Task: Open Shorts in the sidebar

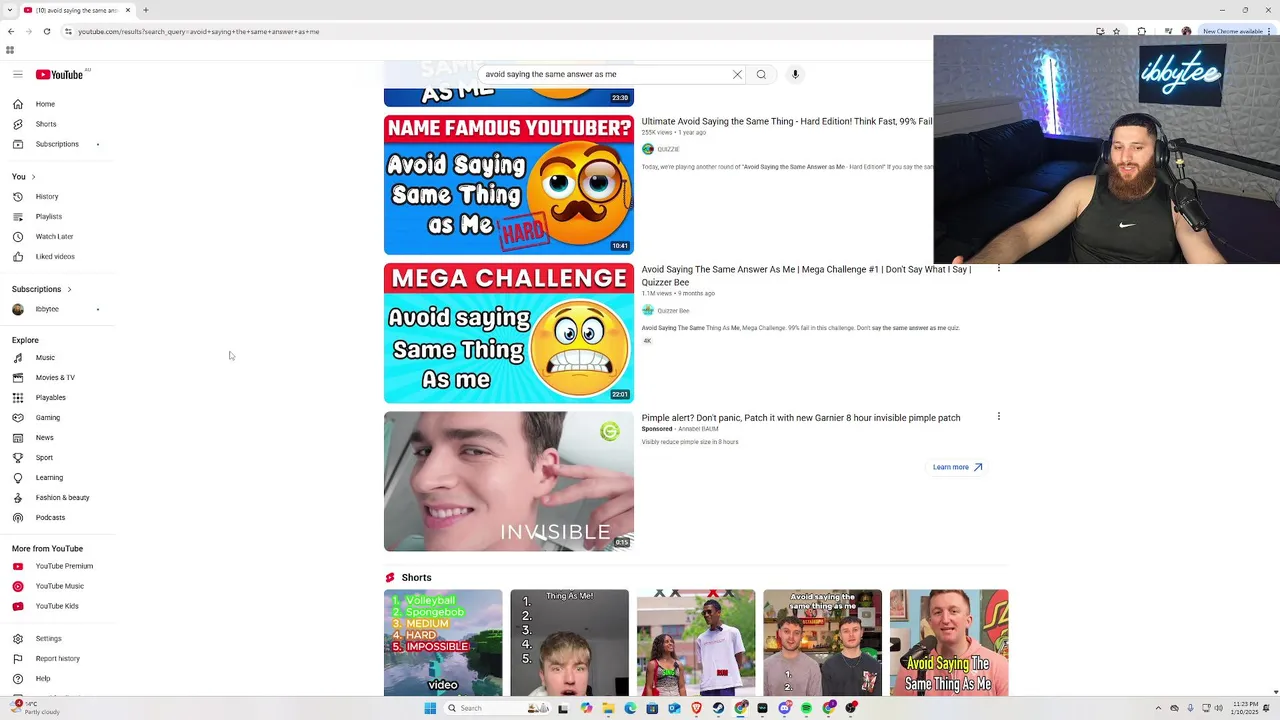Action: tap(46, 124)
